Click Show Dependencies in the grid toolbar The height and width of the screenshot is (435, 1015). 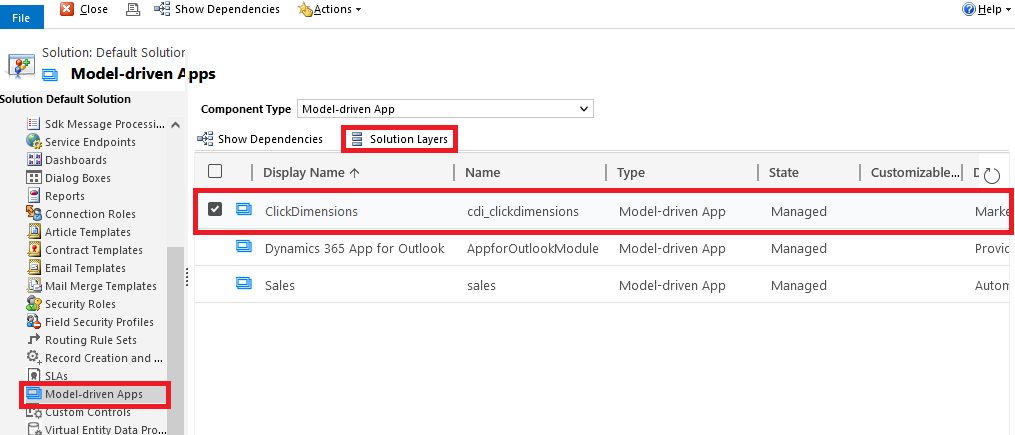pos(260,139)
